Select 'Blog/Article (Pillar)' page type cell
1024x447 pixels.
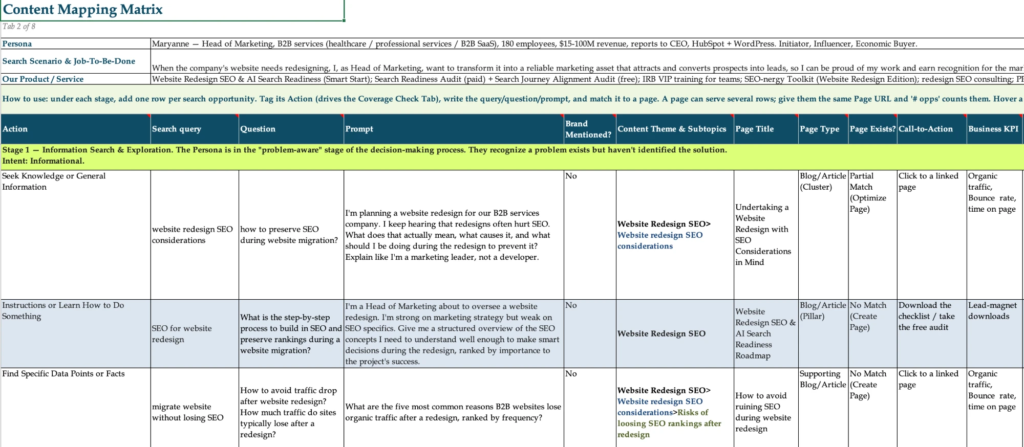coord(823,333)
